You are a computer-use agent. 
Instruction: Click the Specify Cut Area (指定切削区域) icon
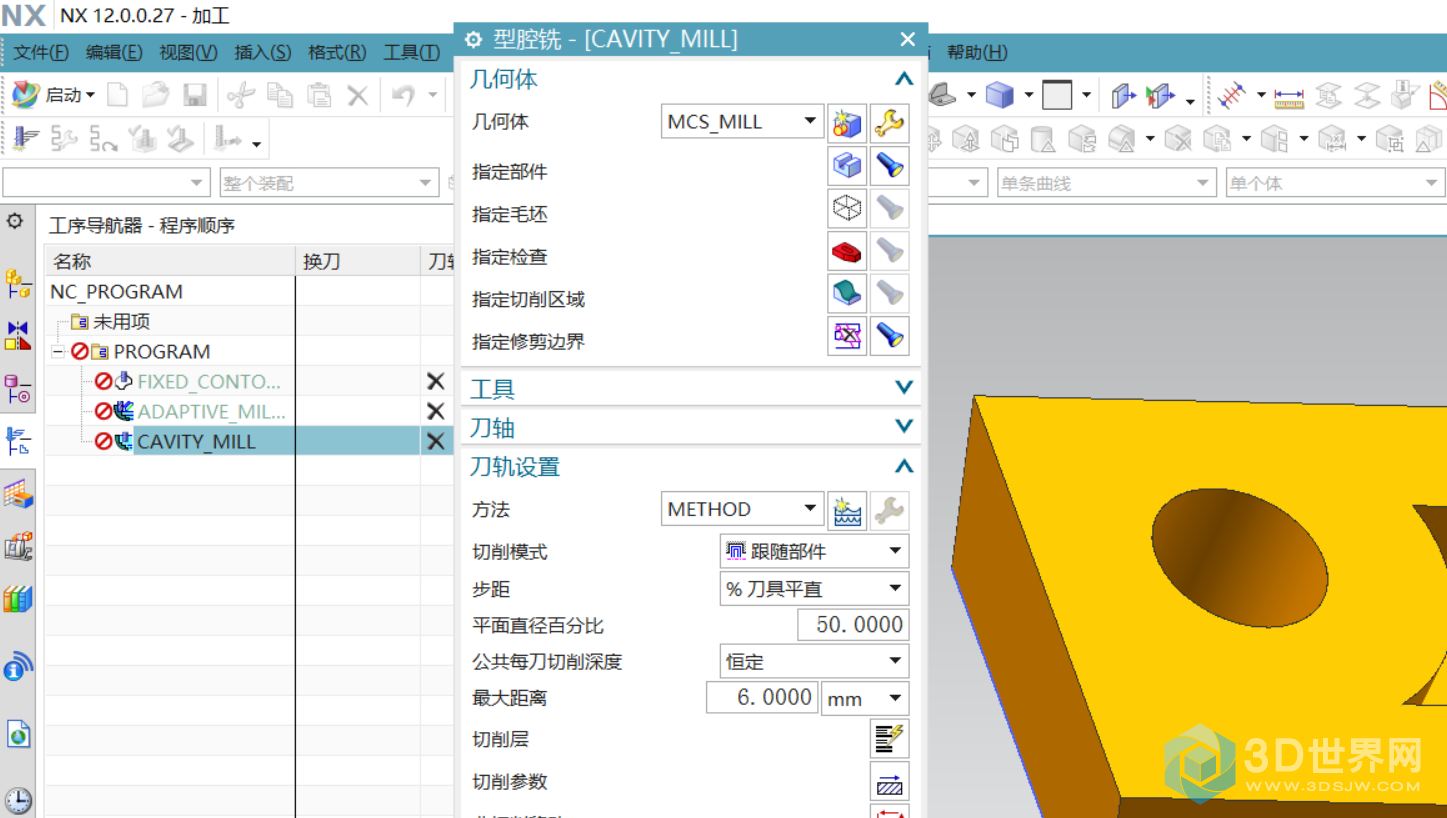point(848,293)
